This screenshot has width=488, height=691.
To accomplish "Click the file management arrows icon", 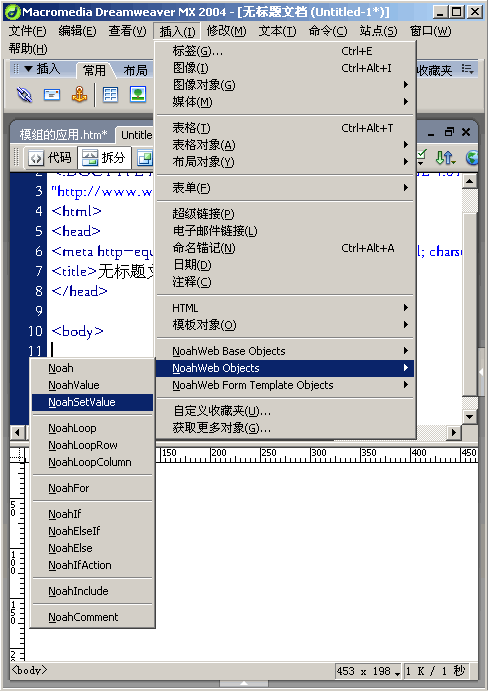I will click(x=445, y=158).
